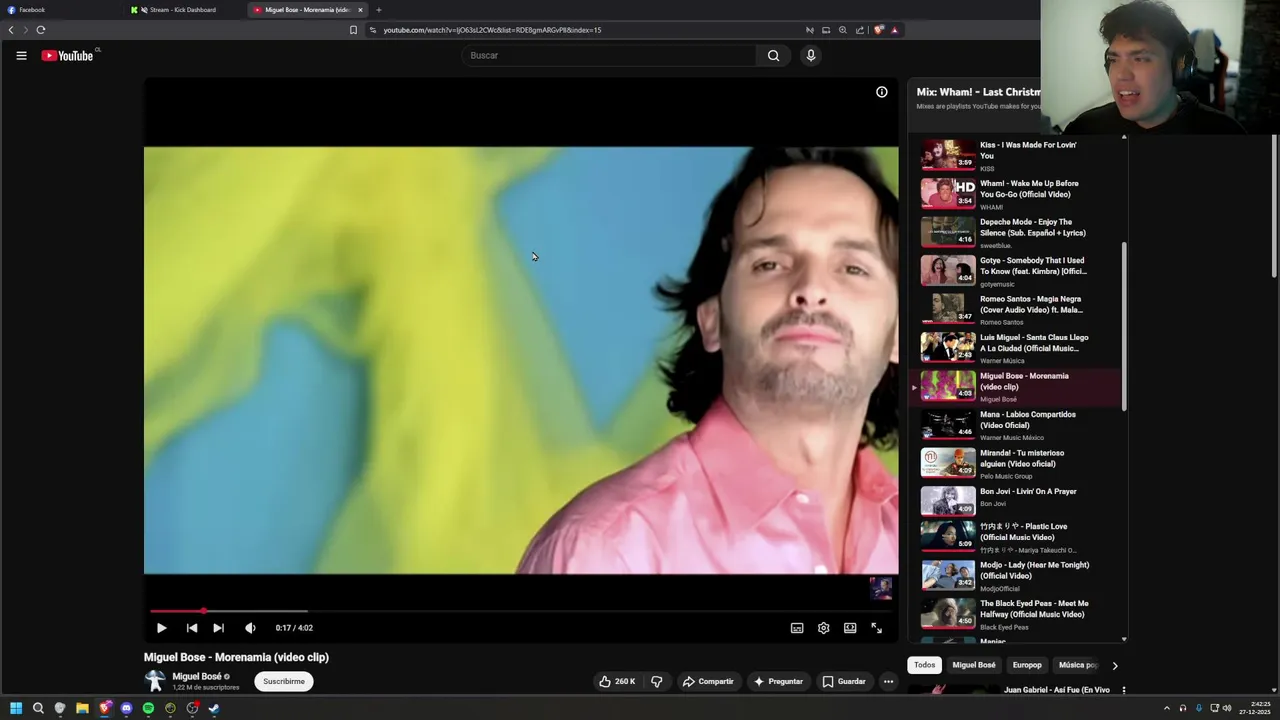The image size is (1280, 720).
Task: Subscribe using the Suscribirme button
Action: tap(284, 682)
